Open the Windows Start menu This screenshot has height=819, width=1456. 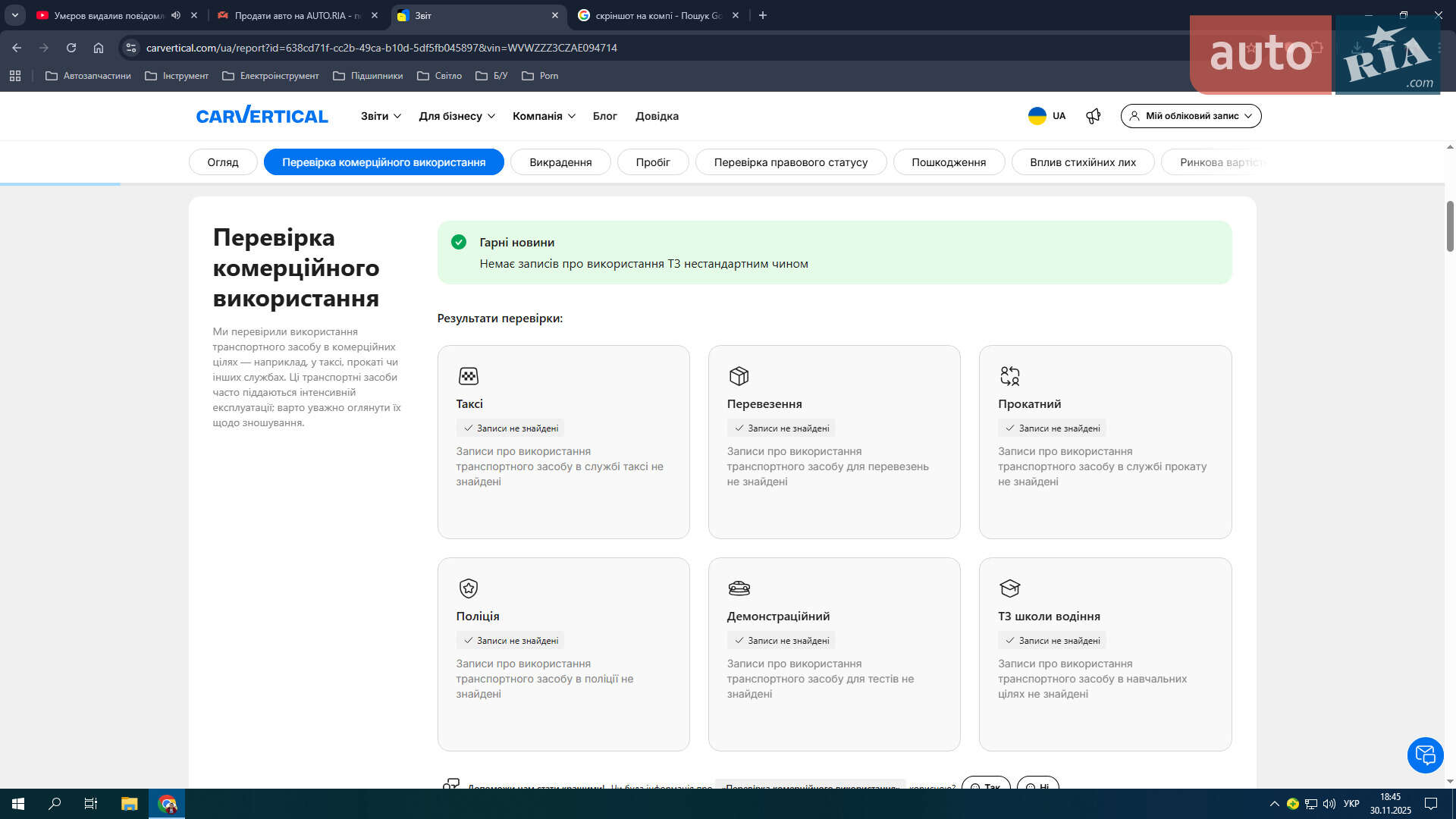pos(18,804)
